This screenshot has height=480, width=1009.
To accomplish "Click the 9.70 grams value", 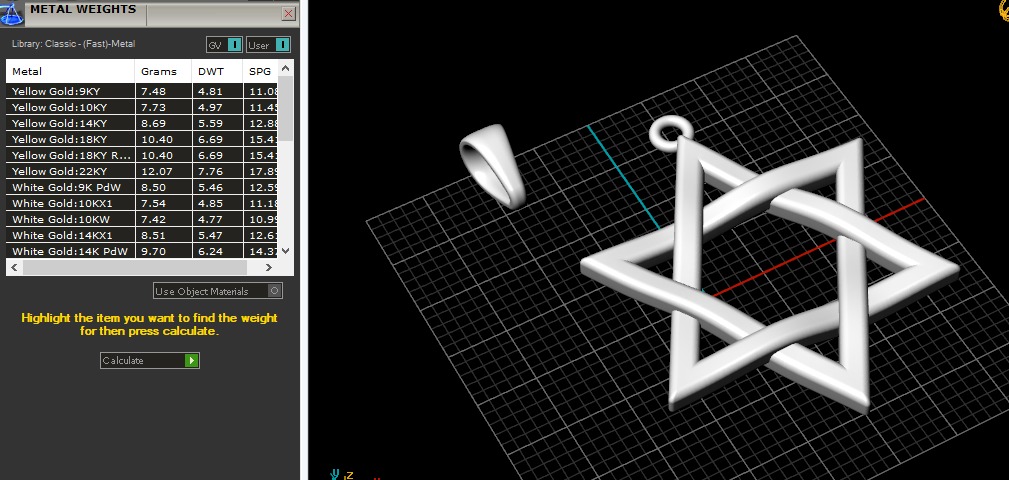I will [153, 252].
